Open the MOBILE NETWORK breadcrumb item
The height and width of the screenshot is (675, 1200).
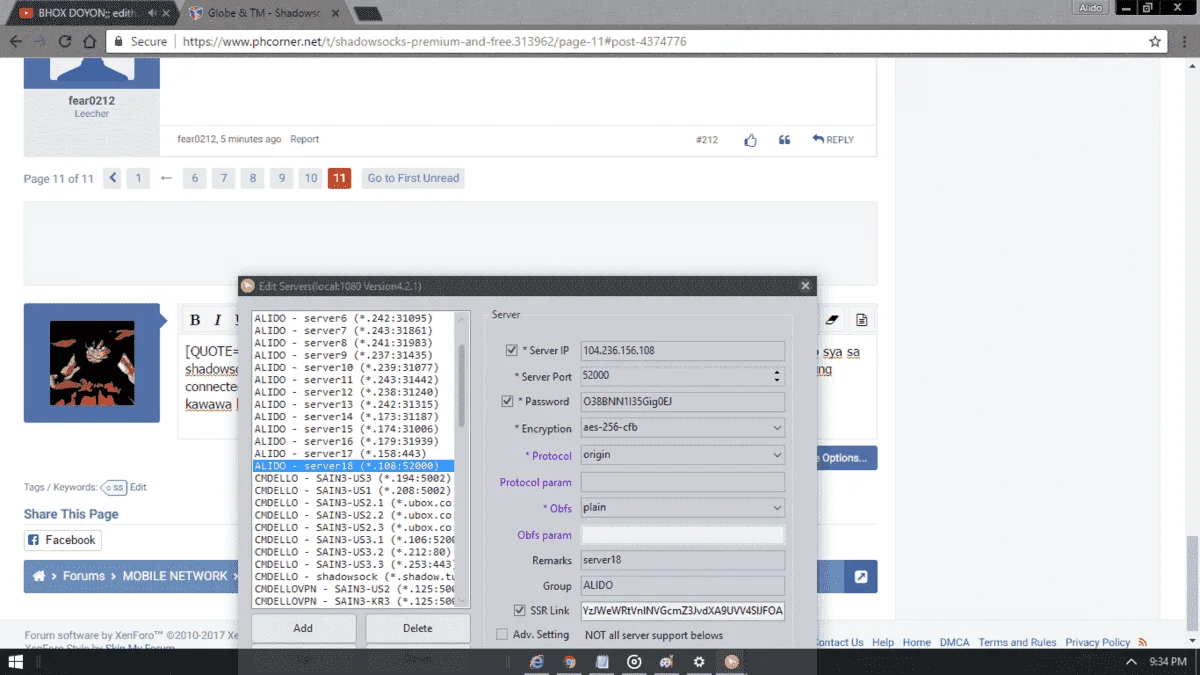[175, 576]
